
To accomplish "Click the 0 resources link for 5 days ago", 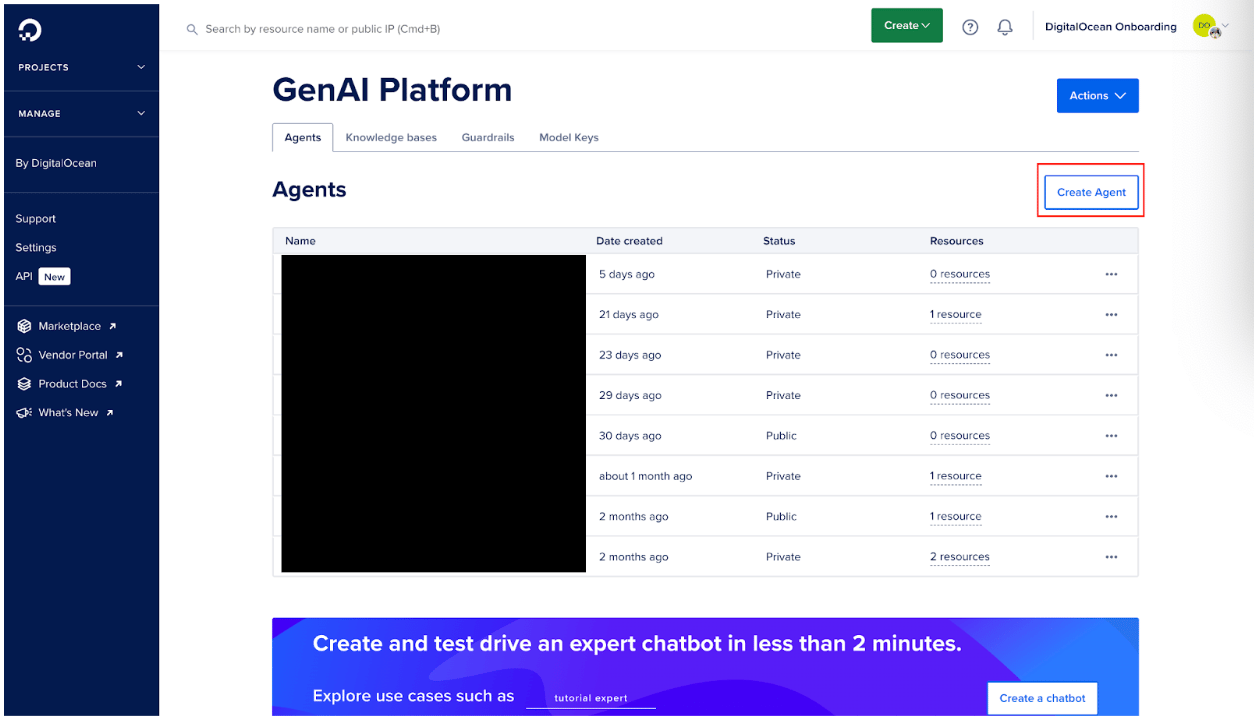I will [x=960, y=274].
